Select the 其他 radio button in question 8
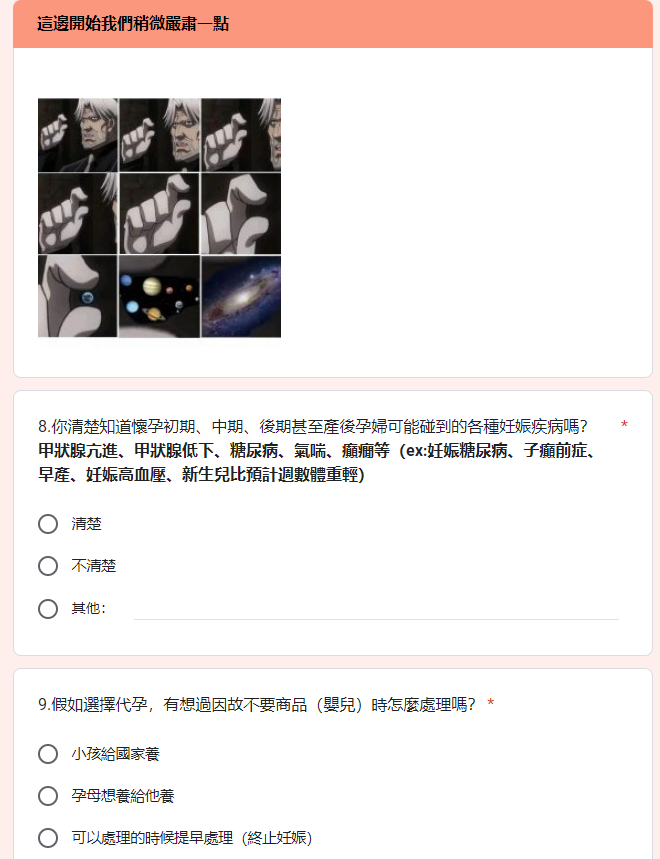660x859 pixels. pyautogui.click(x=48, y=609)
